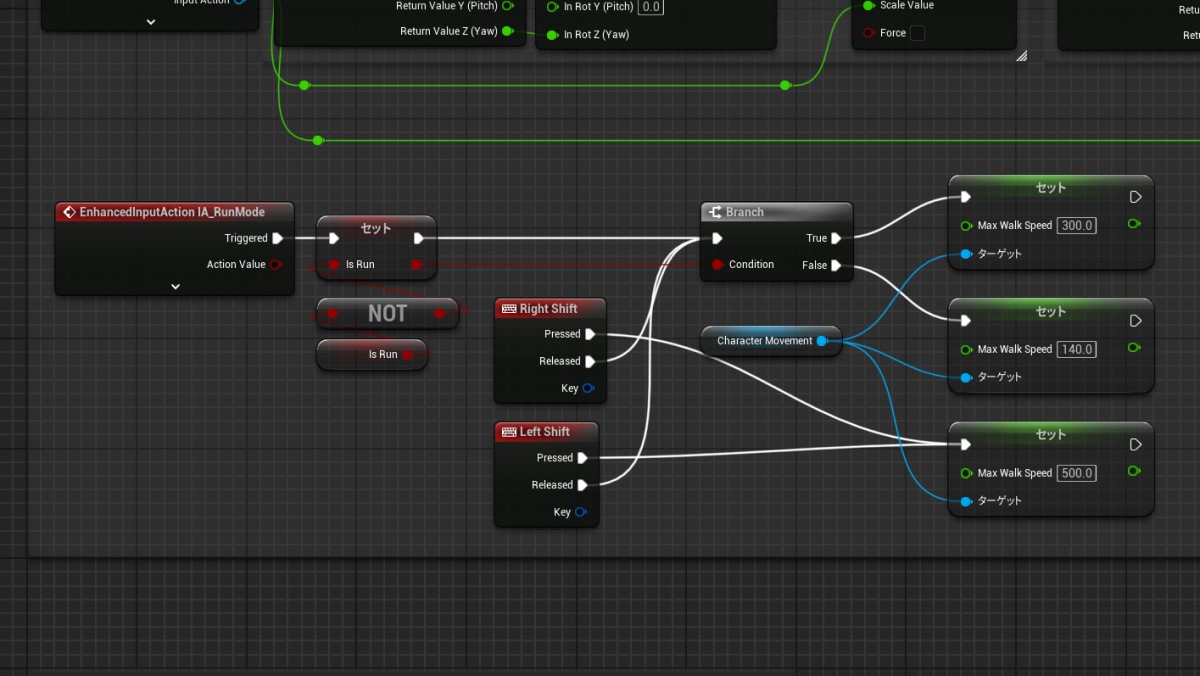Click the Right Shift Released exec pin

(590, 361)
